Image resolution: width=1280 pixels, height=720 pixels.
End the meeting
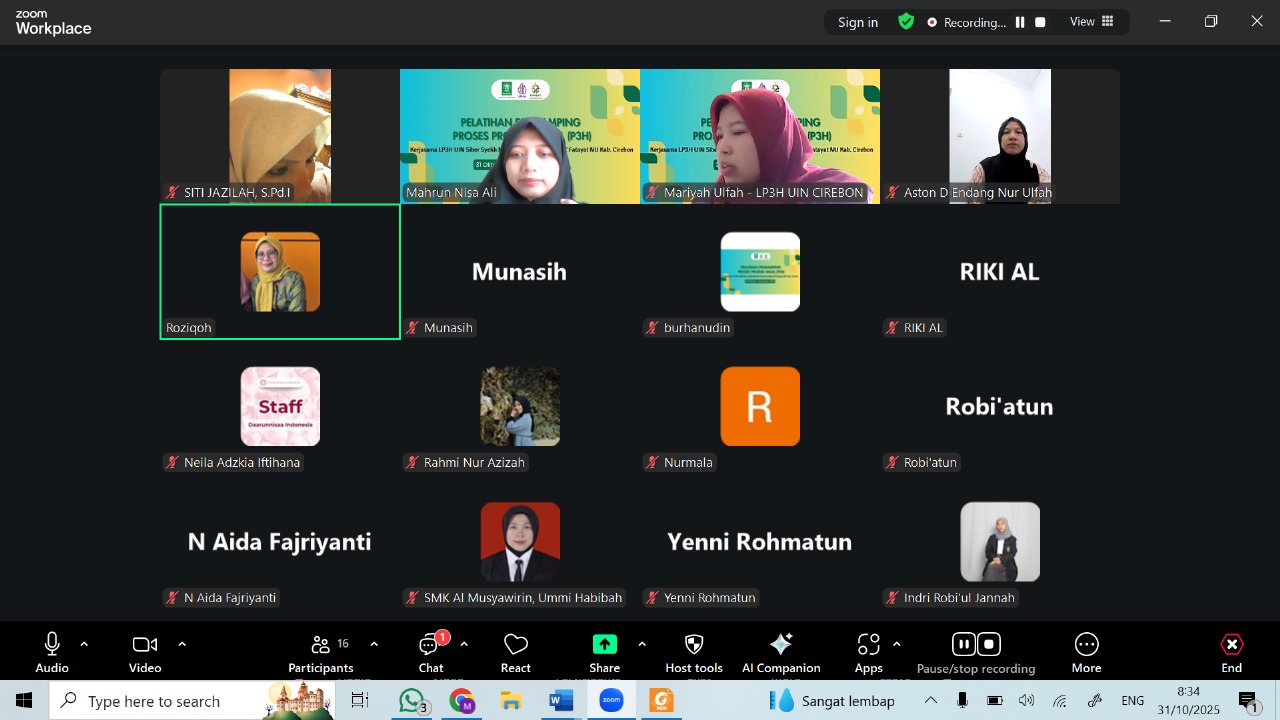click(1232, 645)
